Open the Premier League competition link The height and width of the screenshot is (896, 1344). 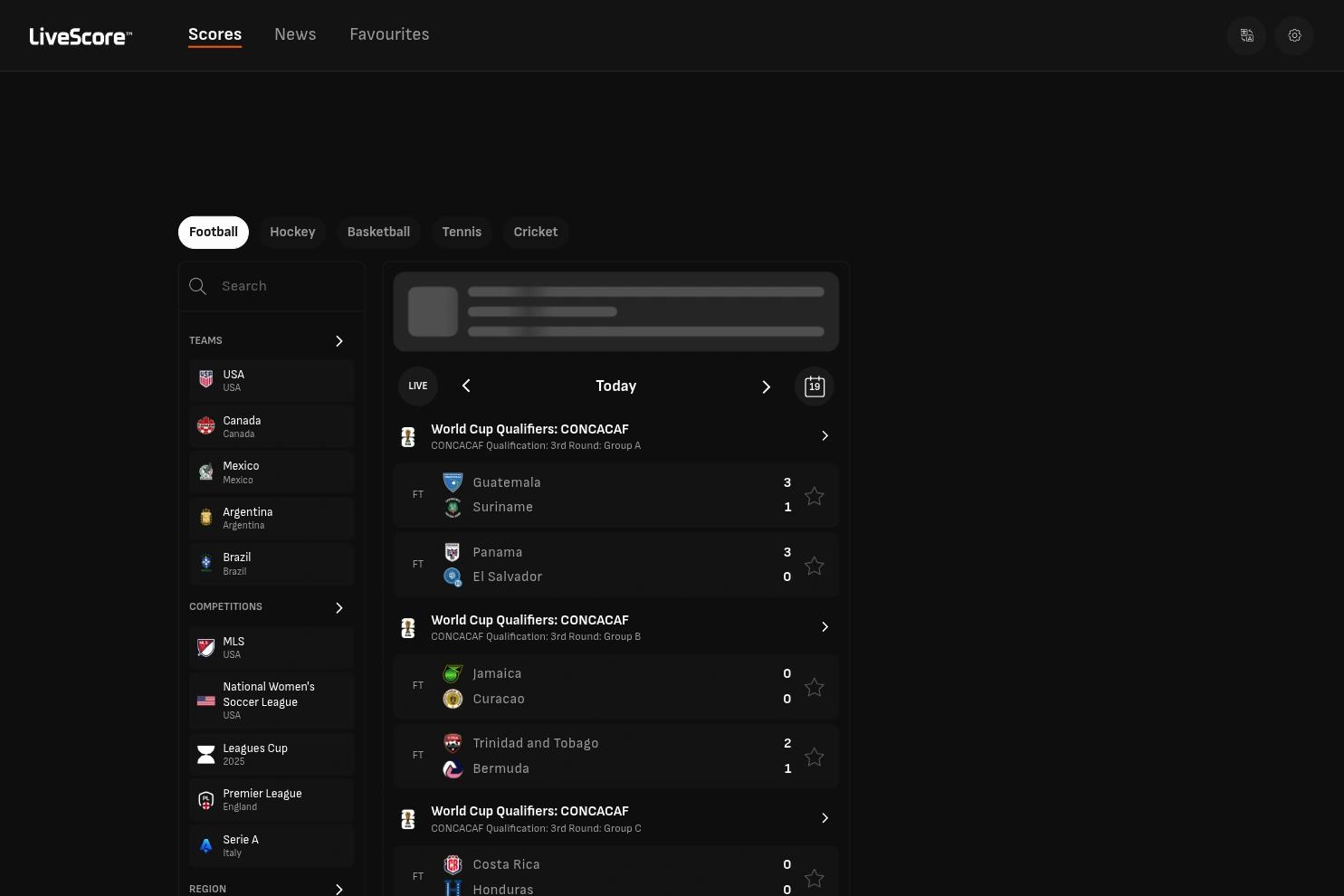pos(272,800)
